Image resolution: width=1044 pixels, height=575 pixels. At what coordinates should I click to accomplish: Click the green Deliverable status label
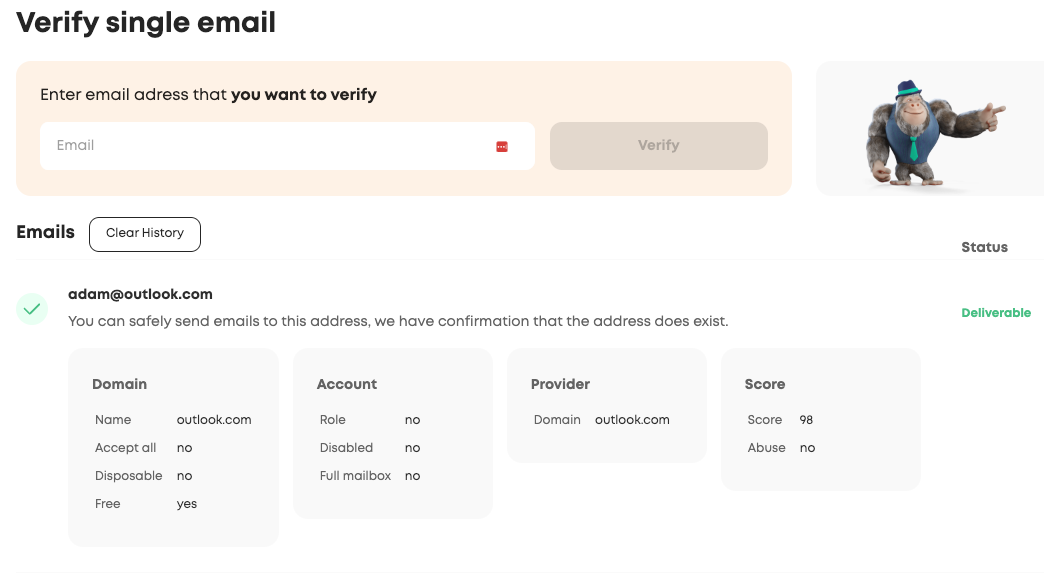pos(996,313)
